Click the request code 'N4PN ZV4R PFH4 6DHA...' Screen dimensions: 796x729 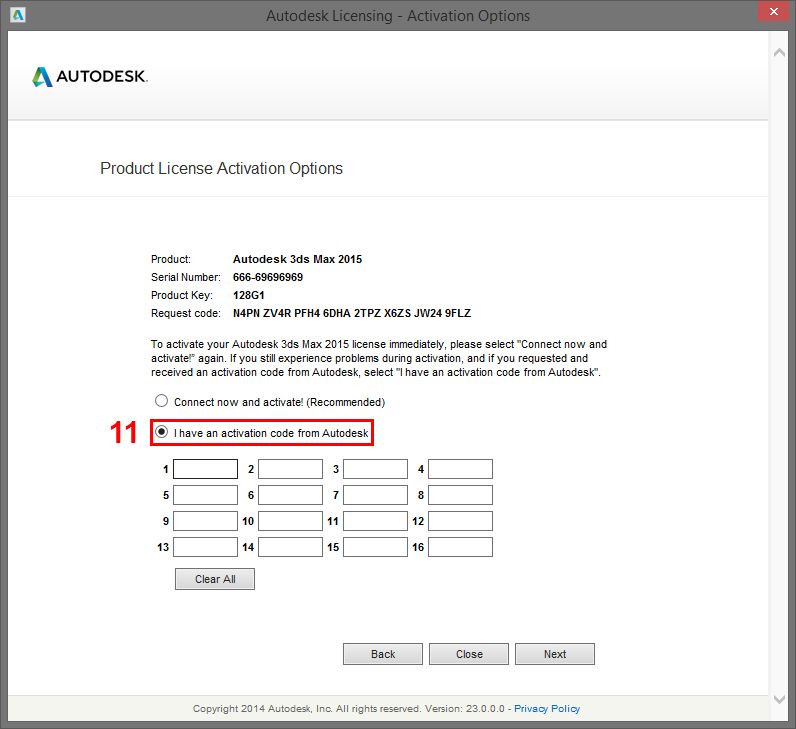[352, 313]
